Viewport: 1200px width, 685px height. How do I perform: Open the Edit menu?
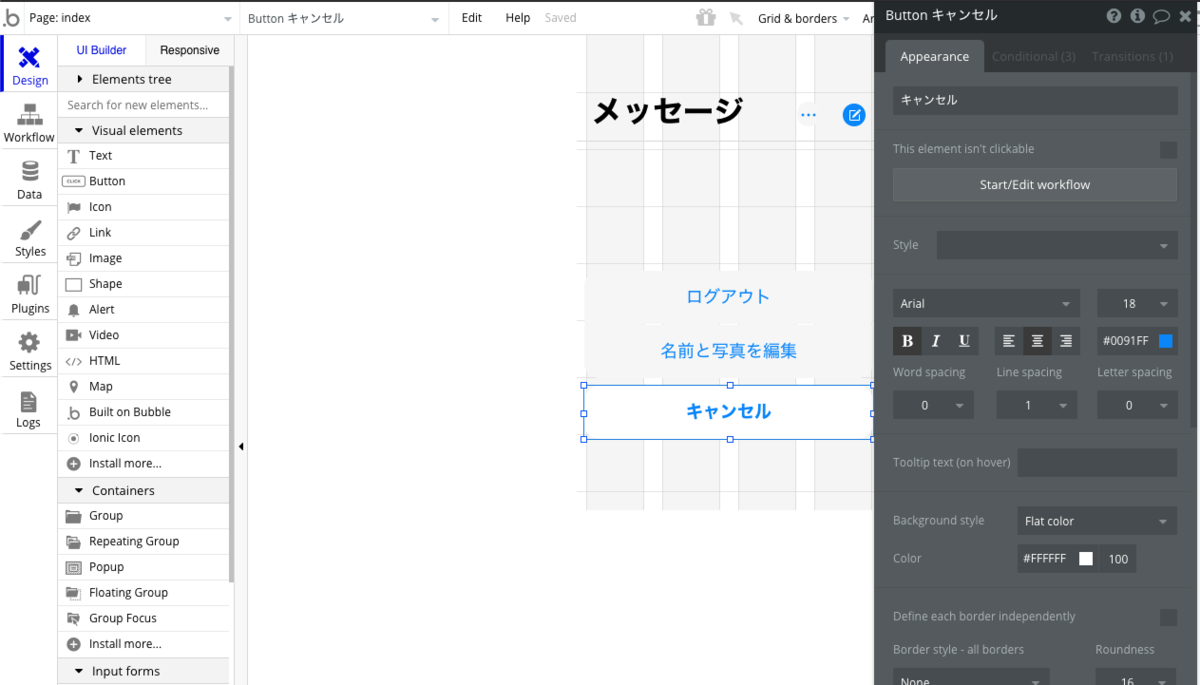point(471,18)
